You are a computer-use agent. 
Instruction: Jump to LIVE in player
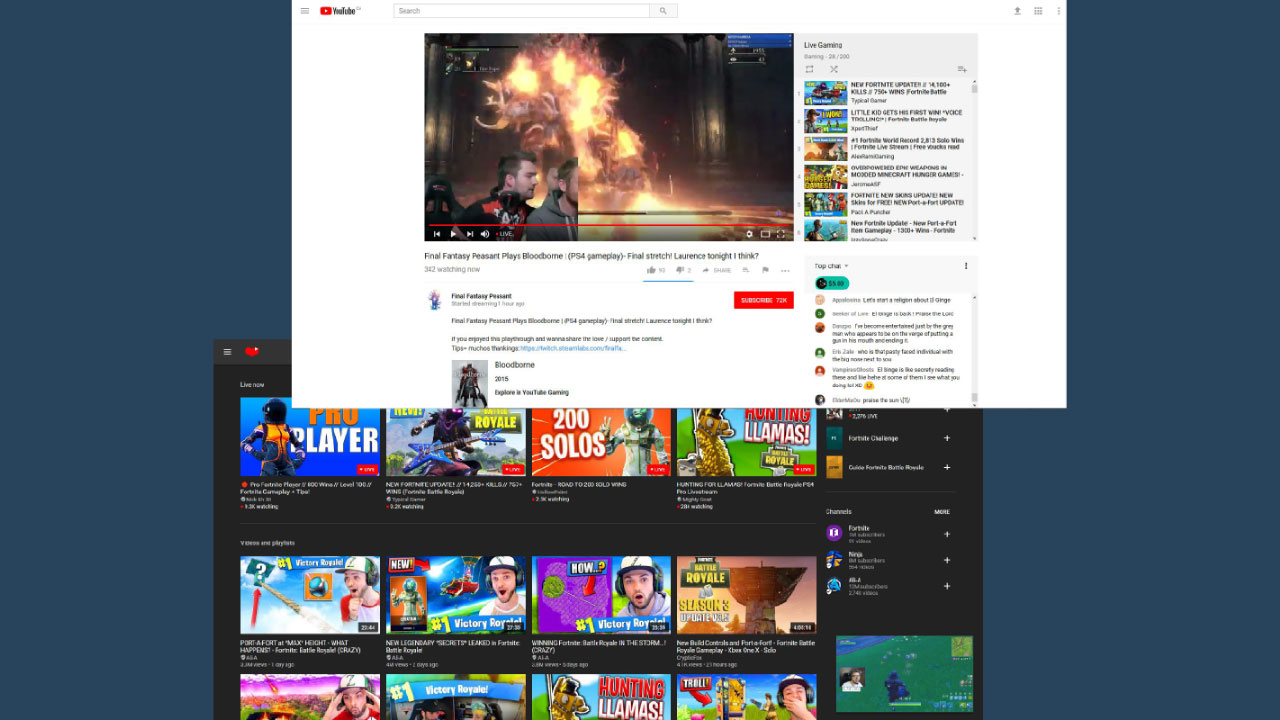(x=505, y=234)
